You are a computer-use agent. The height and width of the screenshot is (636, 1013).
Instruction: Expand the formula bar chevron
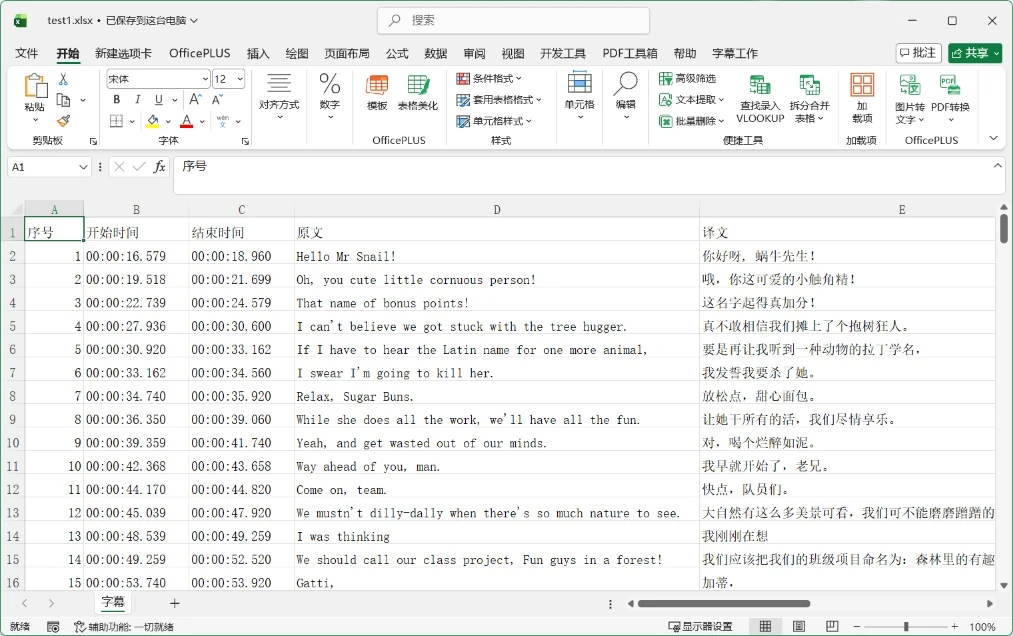coord(997,166)
